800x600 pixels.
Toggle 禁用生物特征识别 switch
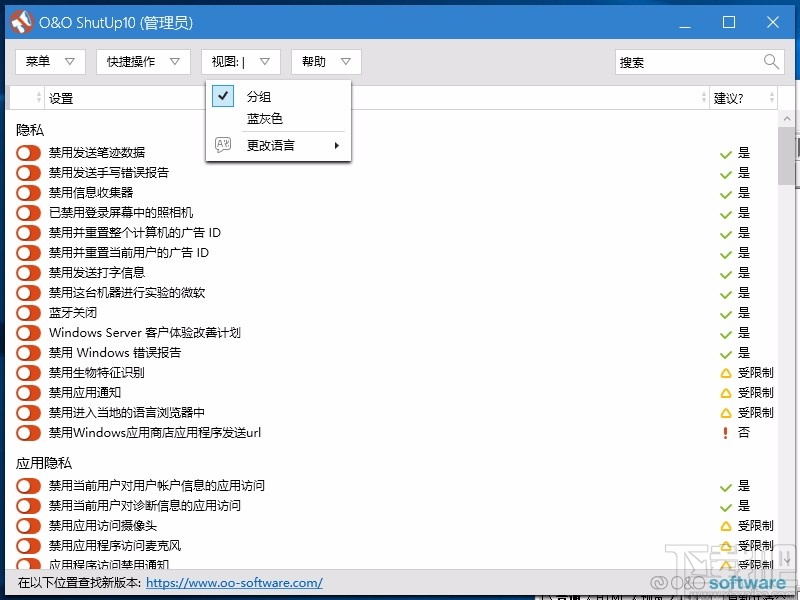[x=28, y=372]
